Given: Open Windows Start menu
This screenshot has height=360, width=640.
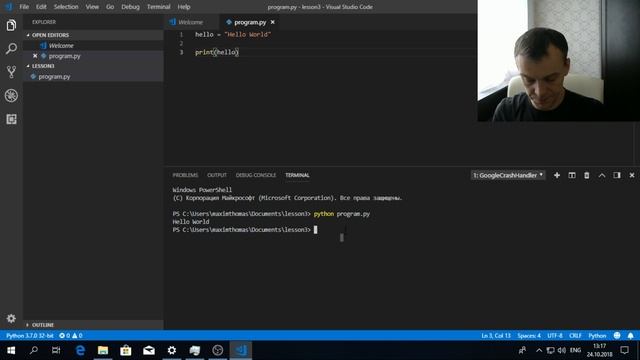Looking at the screenshot, I should 11,350.
